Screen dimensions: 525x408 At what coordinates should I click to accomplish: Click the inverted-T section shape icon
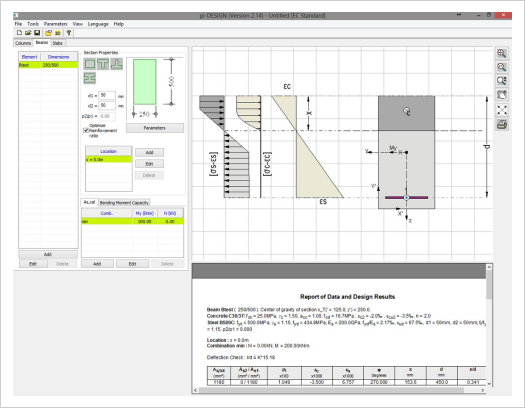point(117,64)
